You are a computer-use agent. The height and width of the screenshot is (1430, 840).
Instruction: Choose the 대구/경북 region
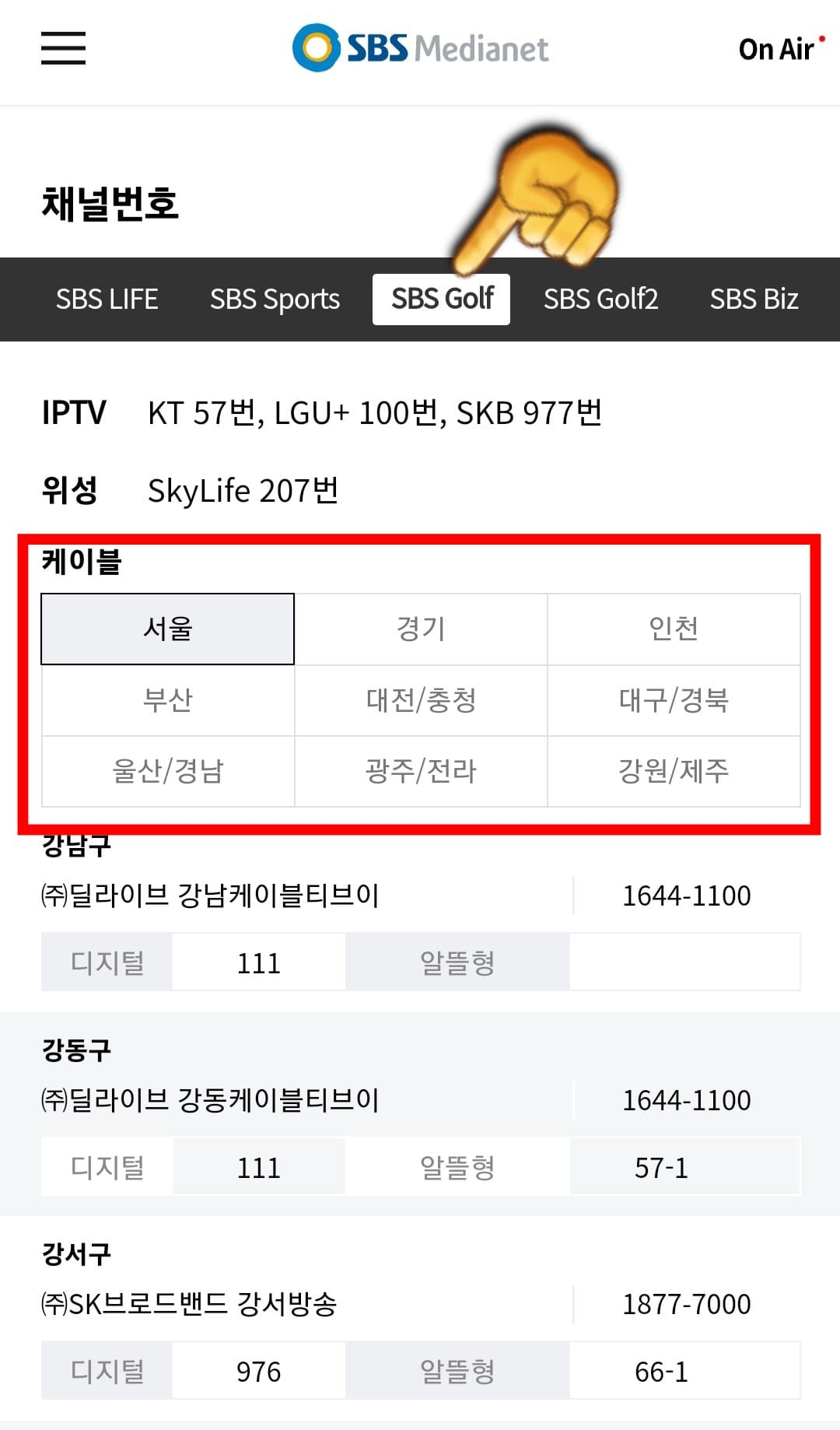pos(674,699)
